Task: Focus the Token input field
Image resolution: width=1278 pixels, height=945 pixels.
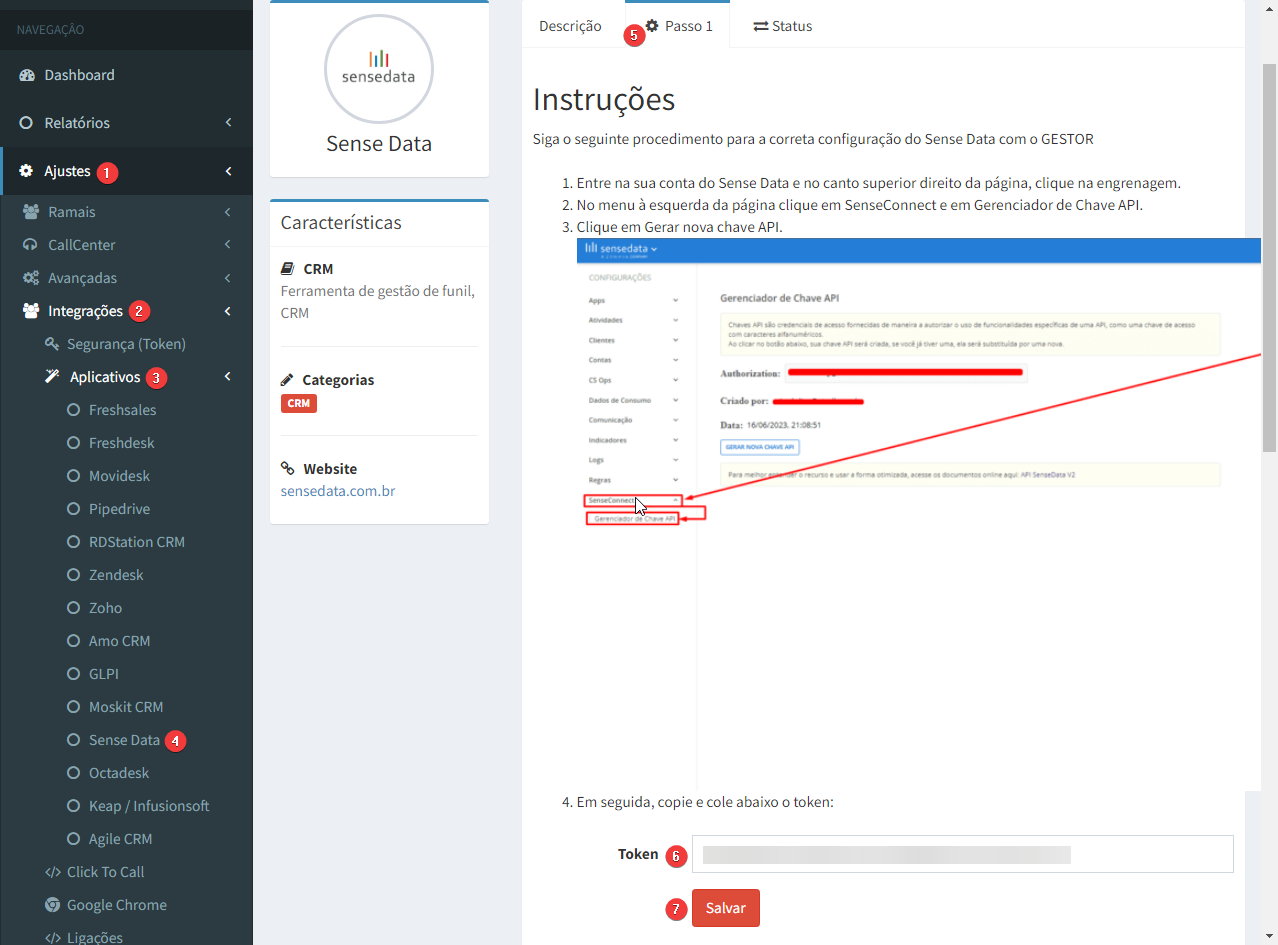Action: pyautogui.click(x=962, y=854)
